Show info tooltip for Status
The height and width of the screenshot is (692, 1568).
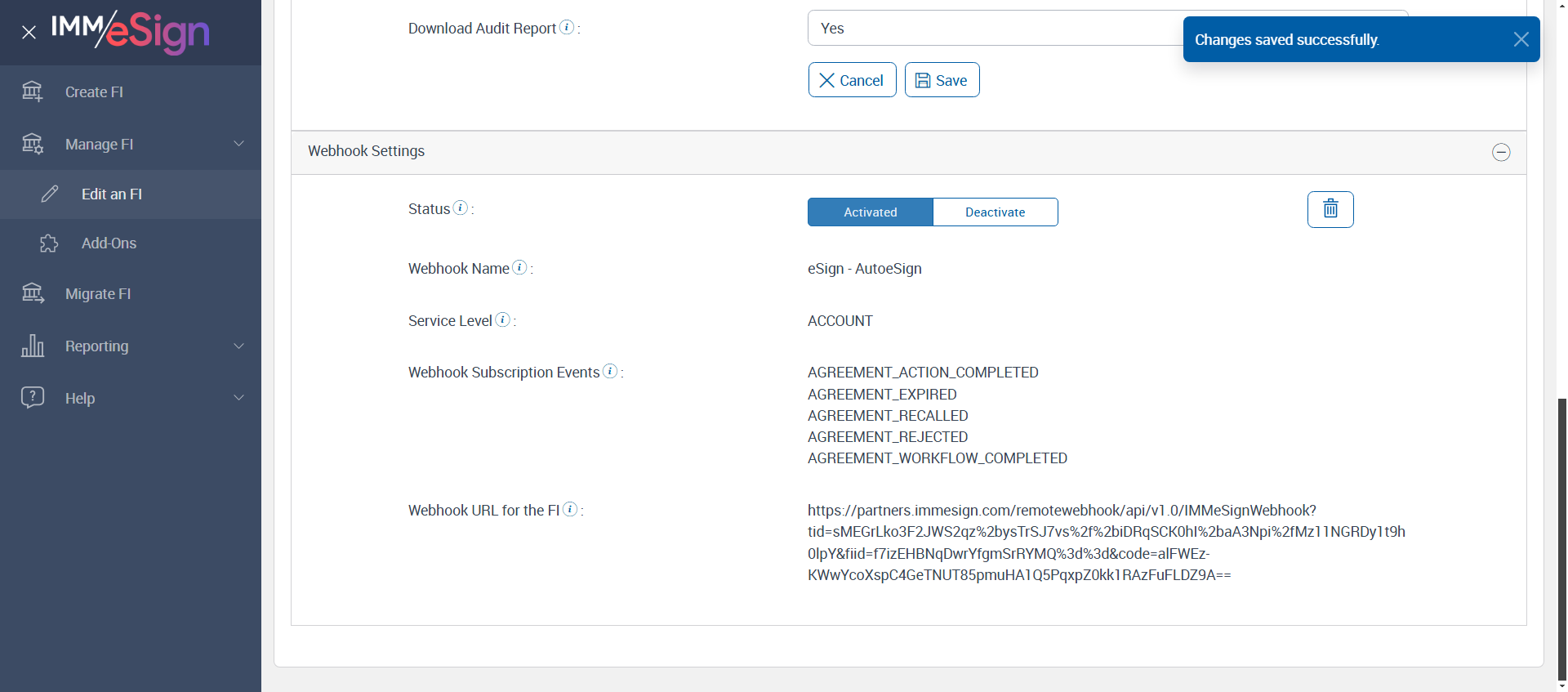click(x=461, y=208)
